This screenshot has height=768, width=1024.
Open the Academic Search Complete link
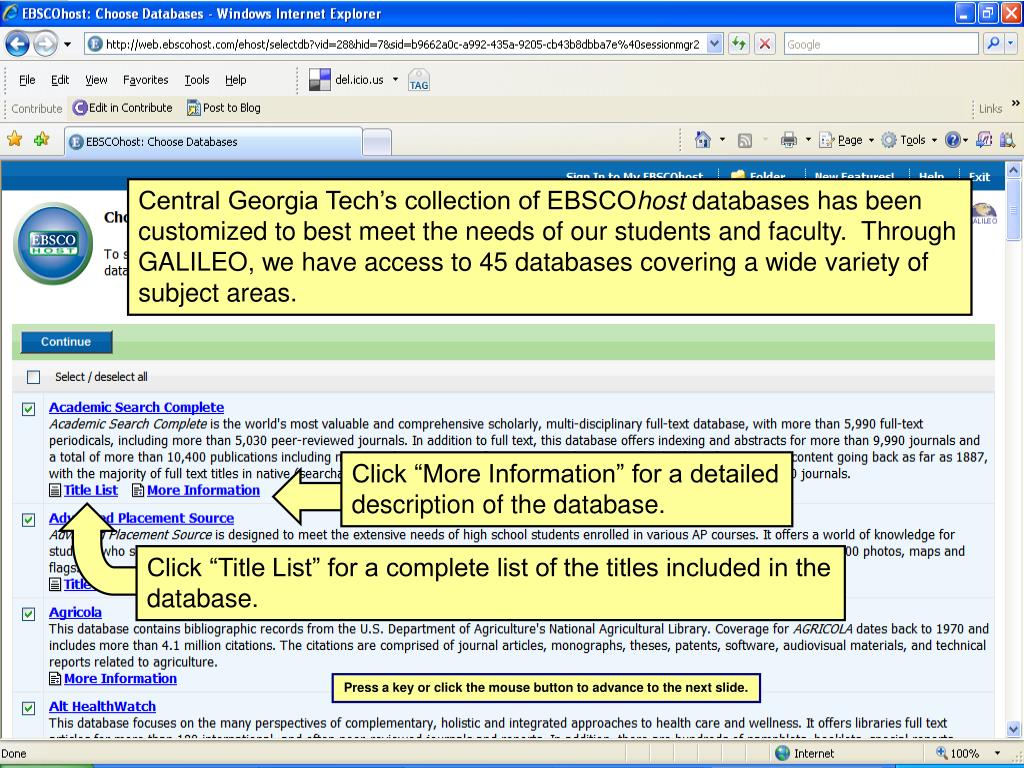click(x=136, y=408)
